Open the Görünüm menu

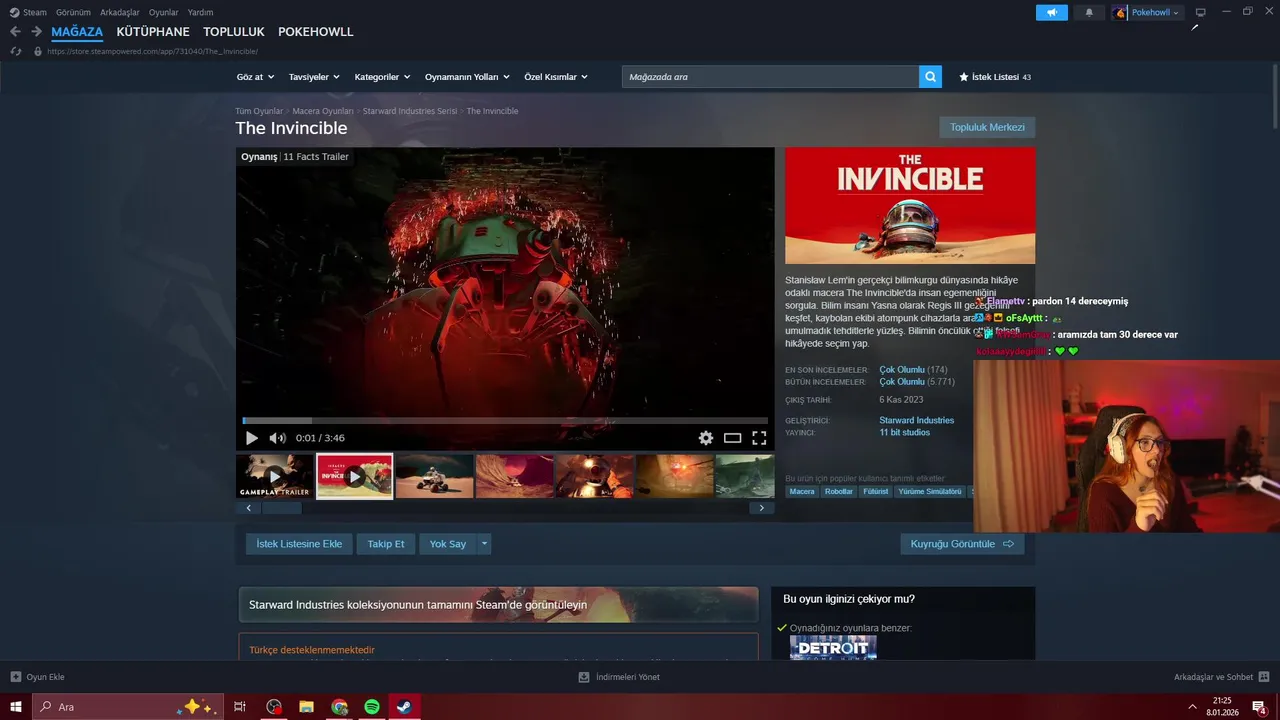coord(73,12)
